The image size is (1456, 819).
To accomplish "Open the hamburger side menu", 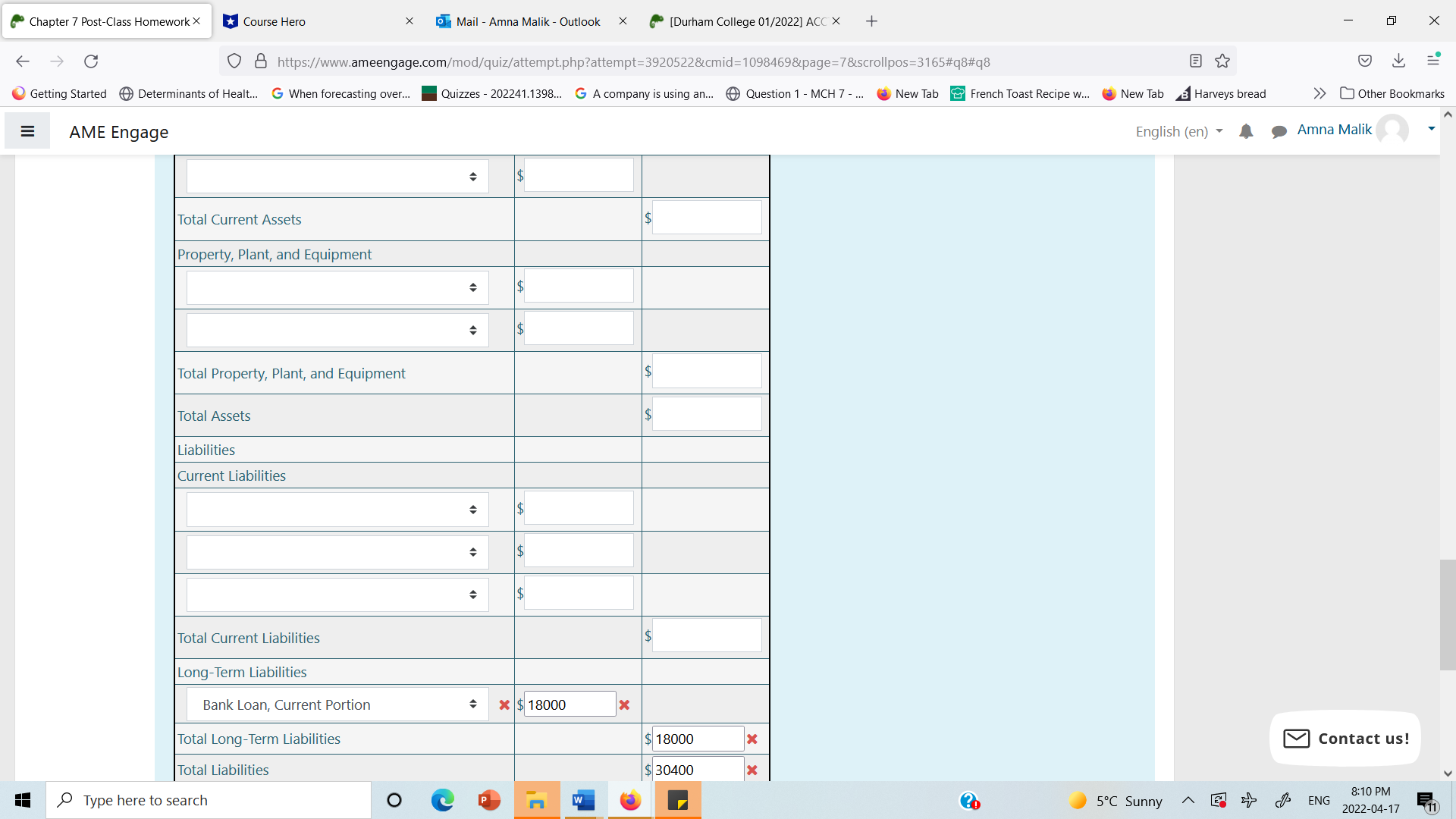I will point(27,131).
